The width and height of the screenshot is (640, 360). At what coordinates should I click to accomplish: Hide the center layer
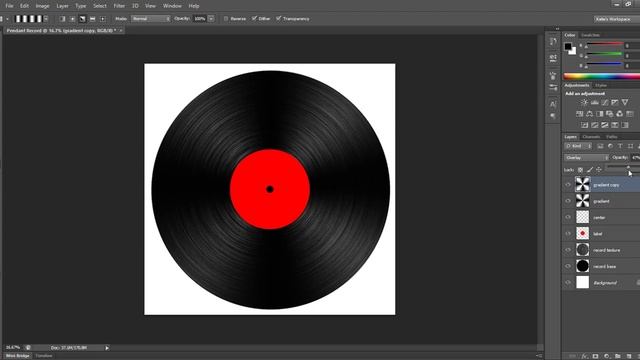[568, 217]
